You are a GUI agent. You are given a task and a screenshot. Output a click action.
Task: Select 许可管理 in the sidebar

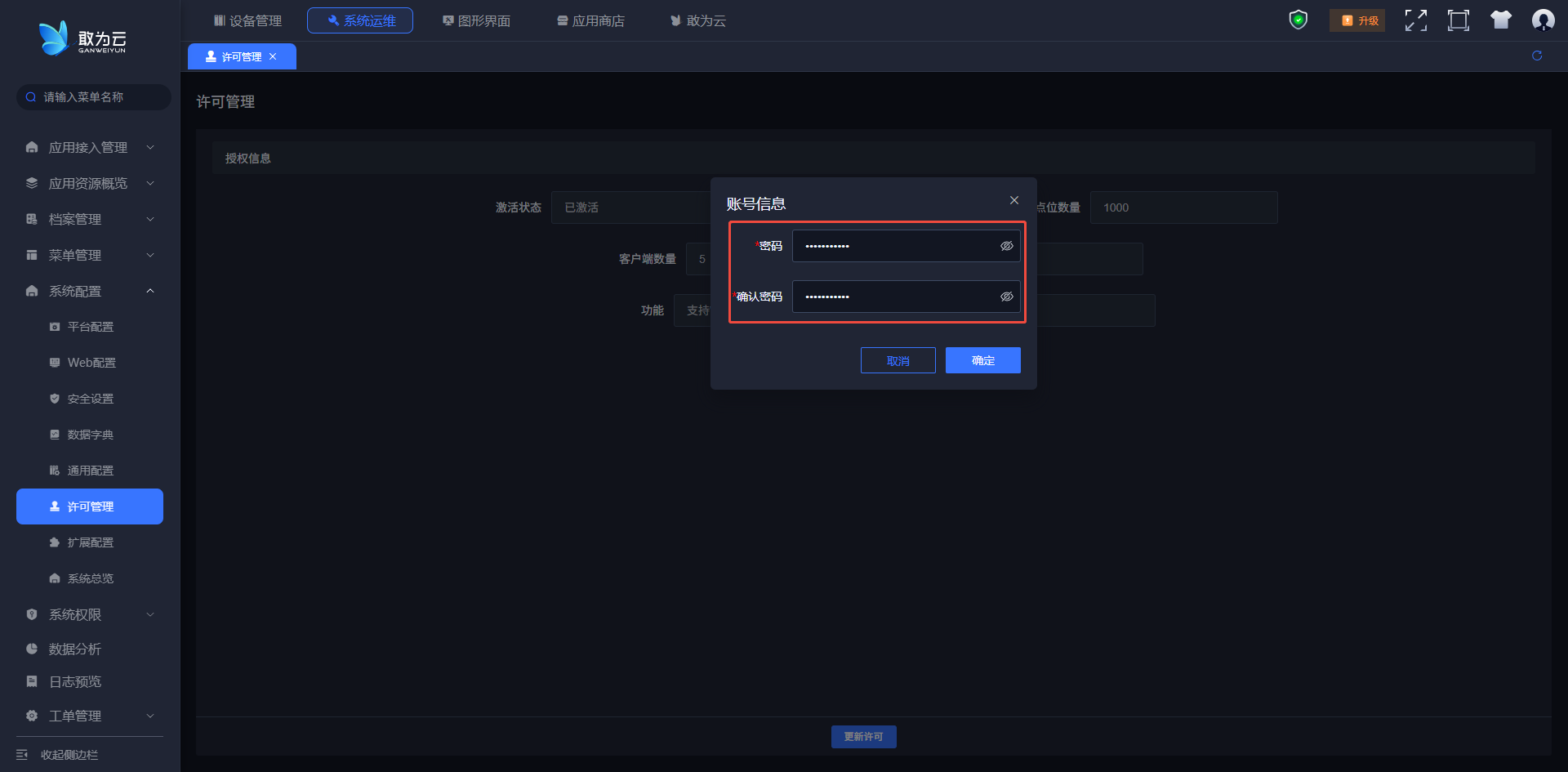pos(90,506)
